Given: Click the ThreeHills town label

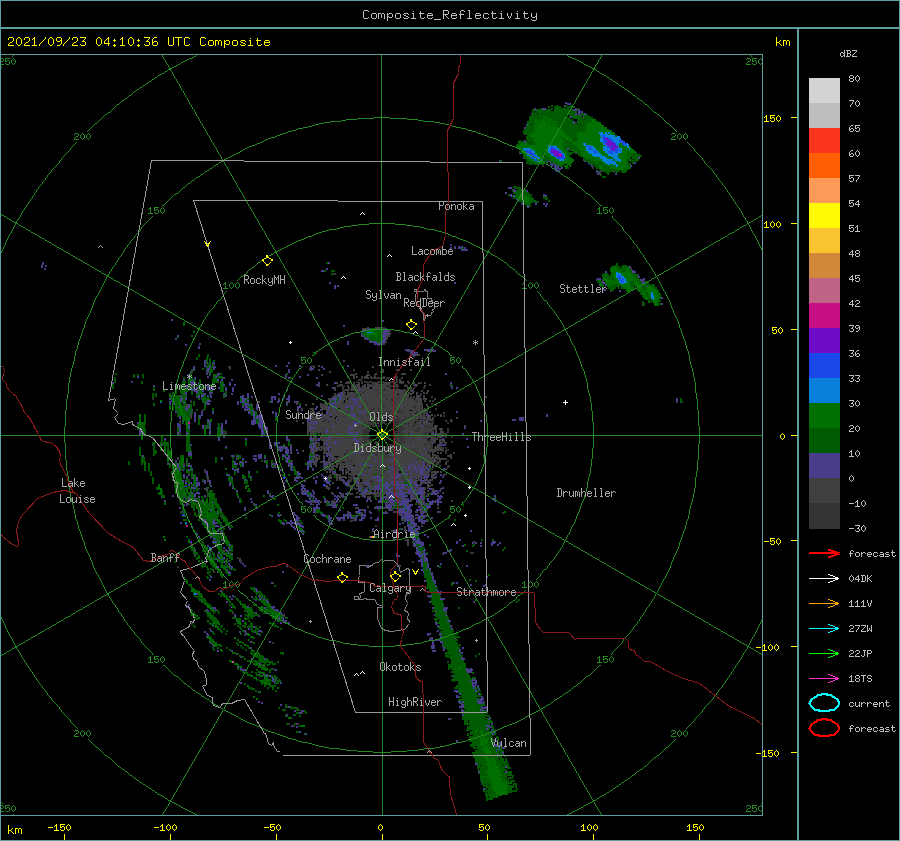Looking at the screenshot, I should click(x=501, y=437).
